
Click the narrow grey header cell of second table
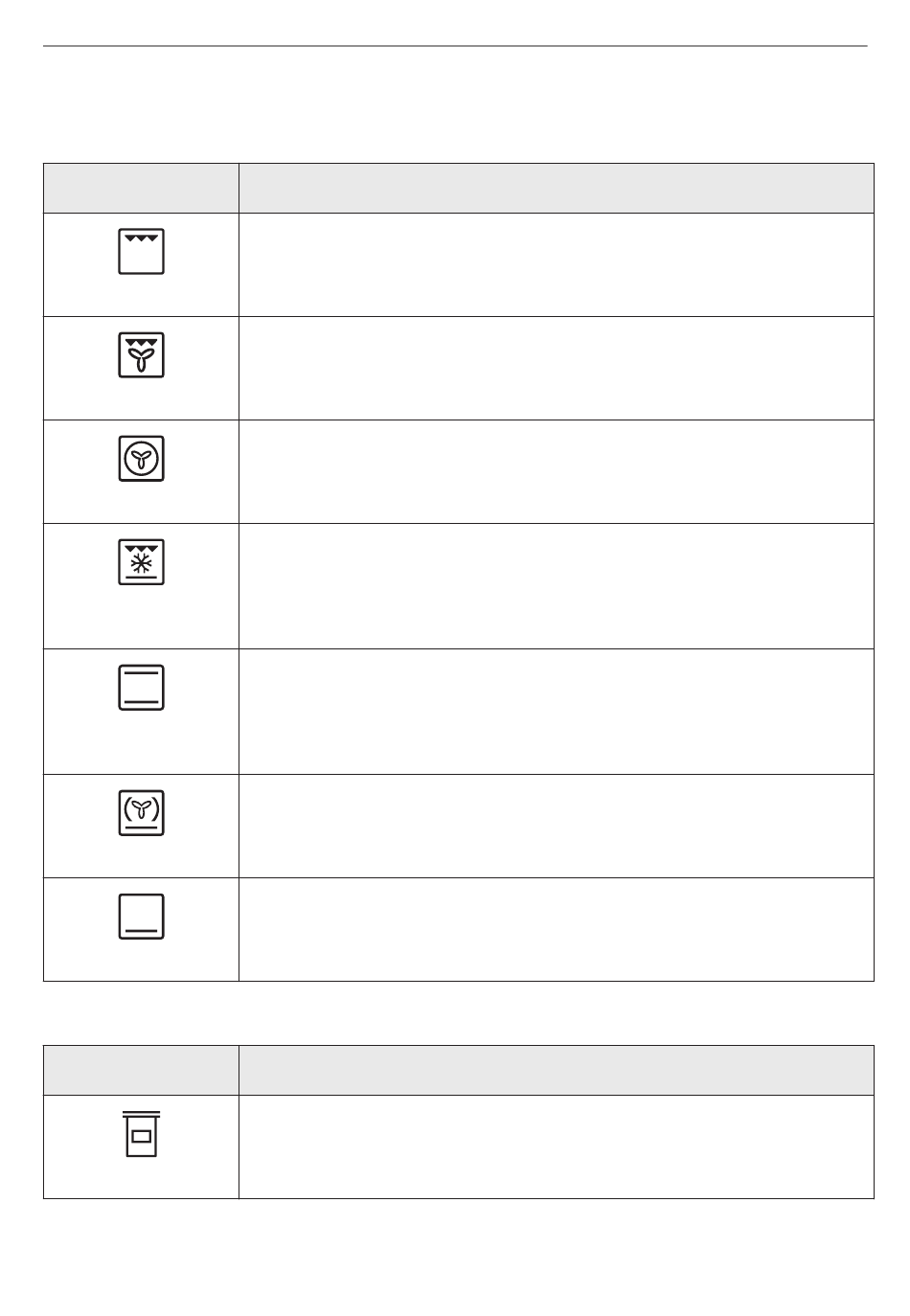(141, 1070)
